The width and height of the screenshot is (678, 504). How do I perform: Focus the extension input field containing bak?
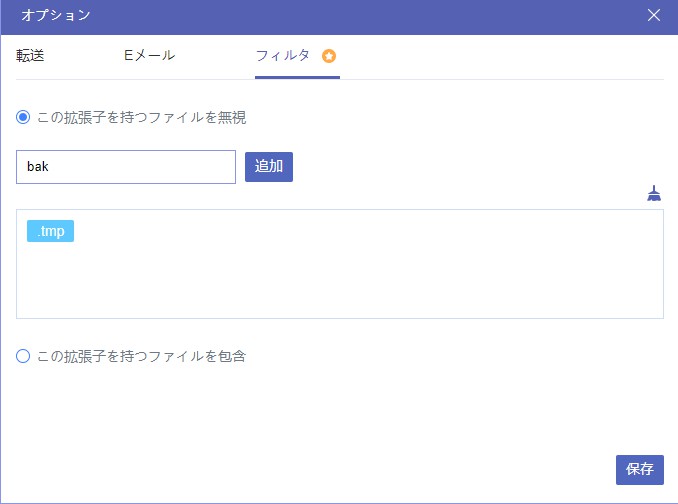click(126, 167)
